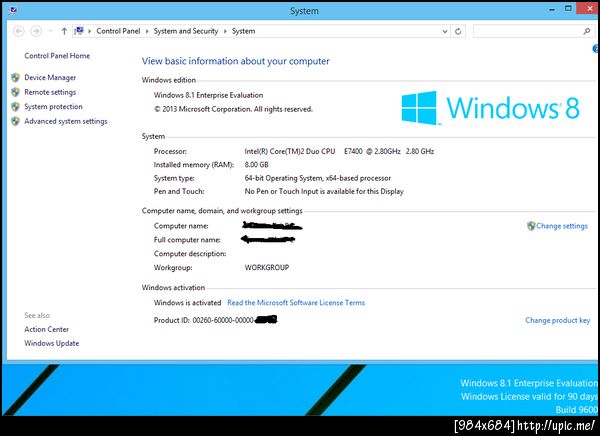Read the Microsoft Software License Terms
The width and height of the screenshot is (600, 436).
(x=296, y=303)
